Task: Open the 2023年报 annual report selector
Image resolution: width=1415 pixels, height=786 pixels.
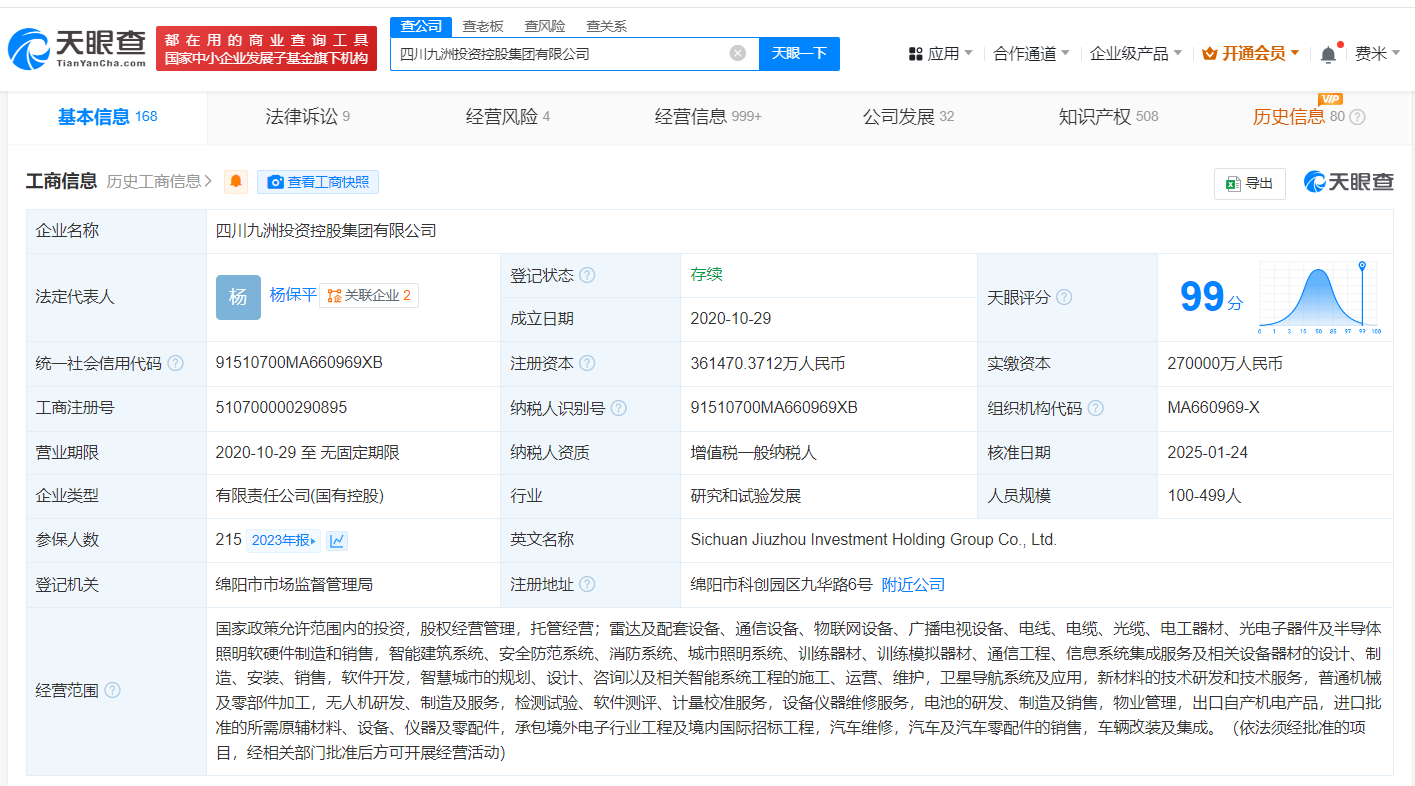Action: [284, 540]
